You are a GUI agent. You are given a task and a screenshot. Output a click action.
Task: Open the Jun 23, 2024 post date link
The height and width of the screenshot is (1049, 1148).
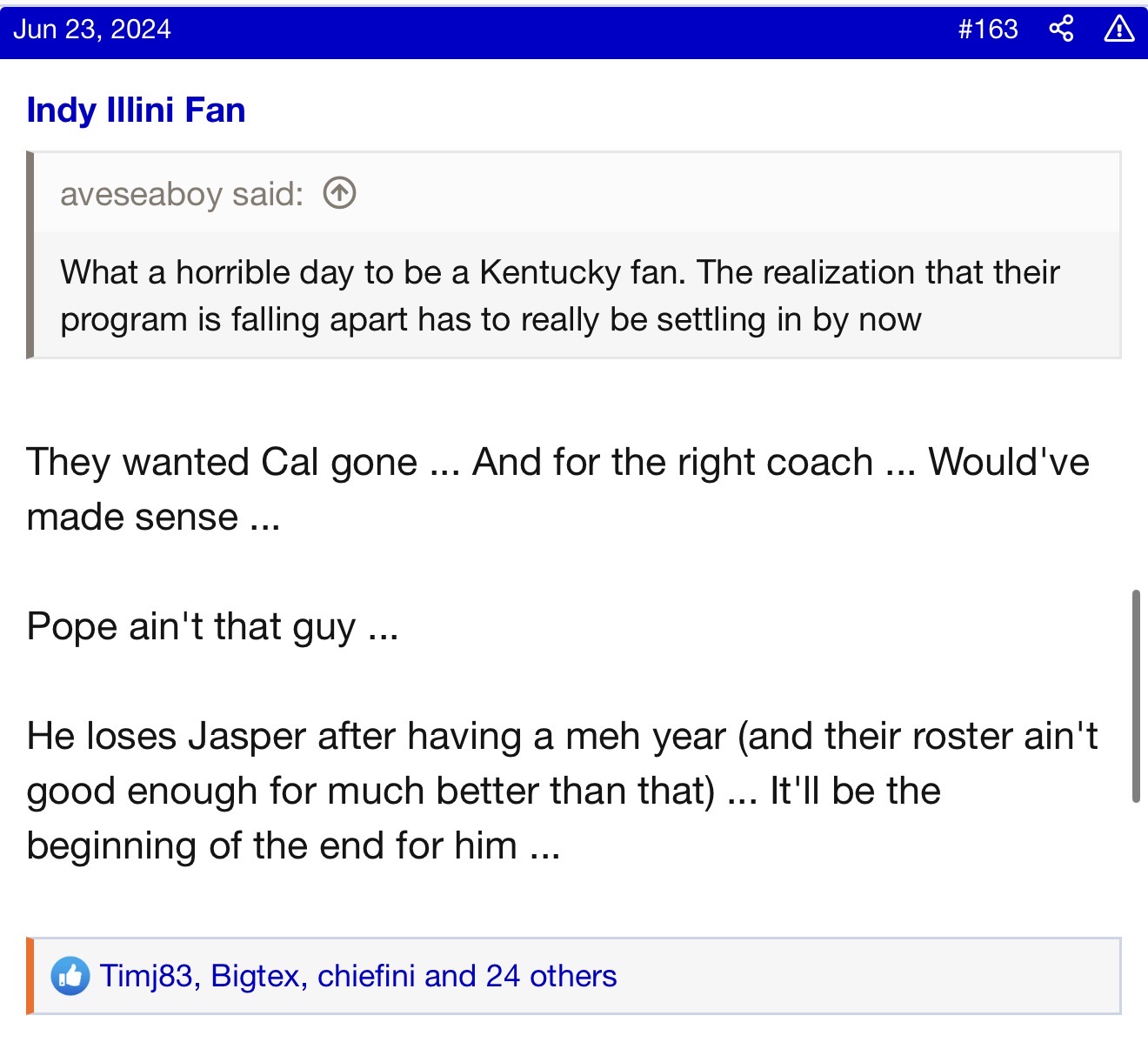[x=92, y=30]
